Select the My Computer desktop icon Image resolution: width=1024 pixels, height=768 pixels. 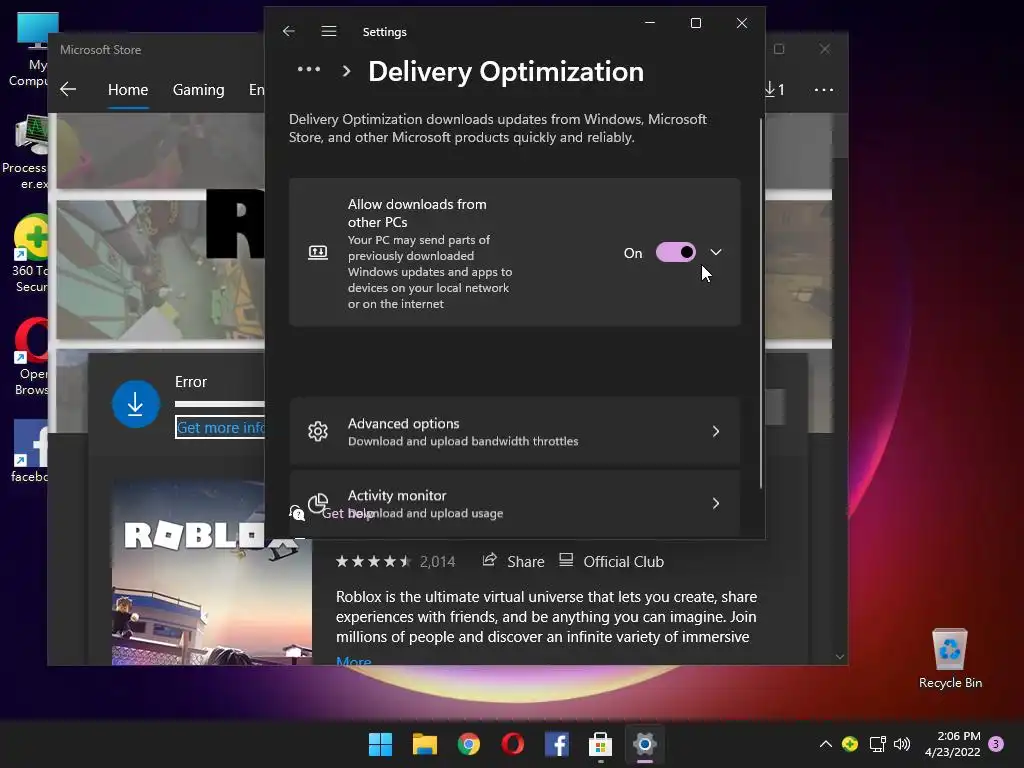(27, 50)
